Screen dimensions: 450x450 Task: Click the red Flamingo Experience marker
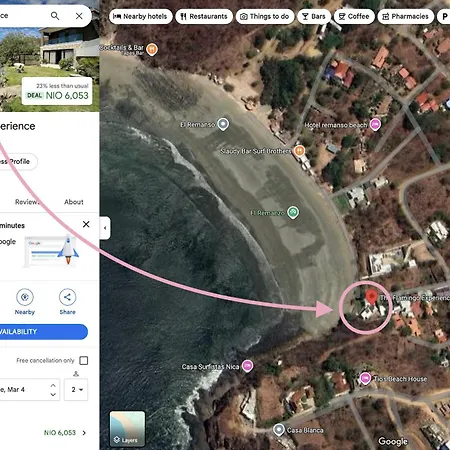click(371, 297)
